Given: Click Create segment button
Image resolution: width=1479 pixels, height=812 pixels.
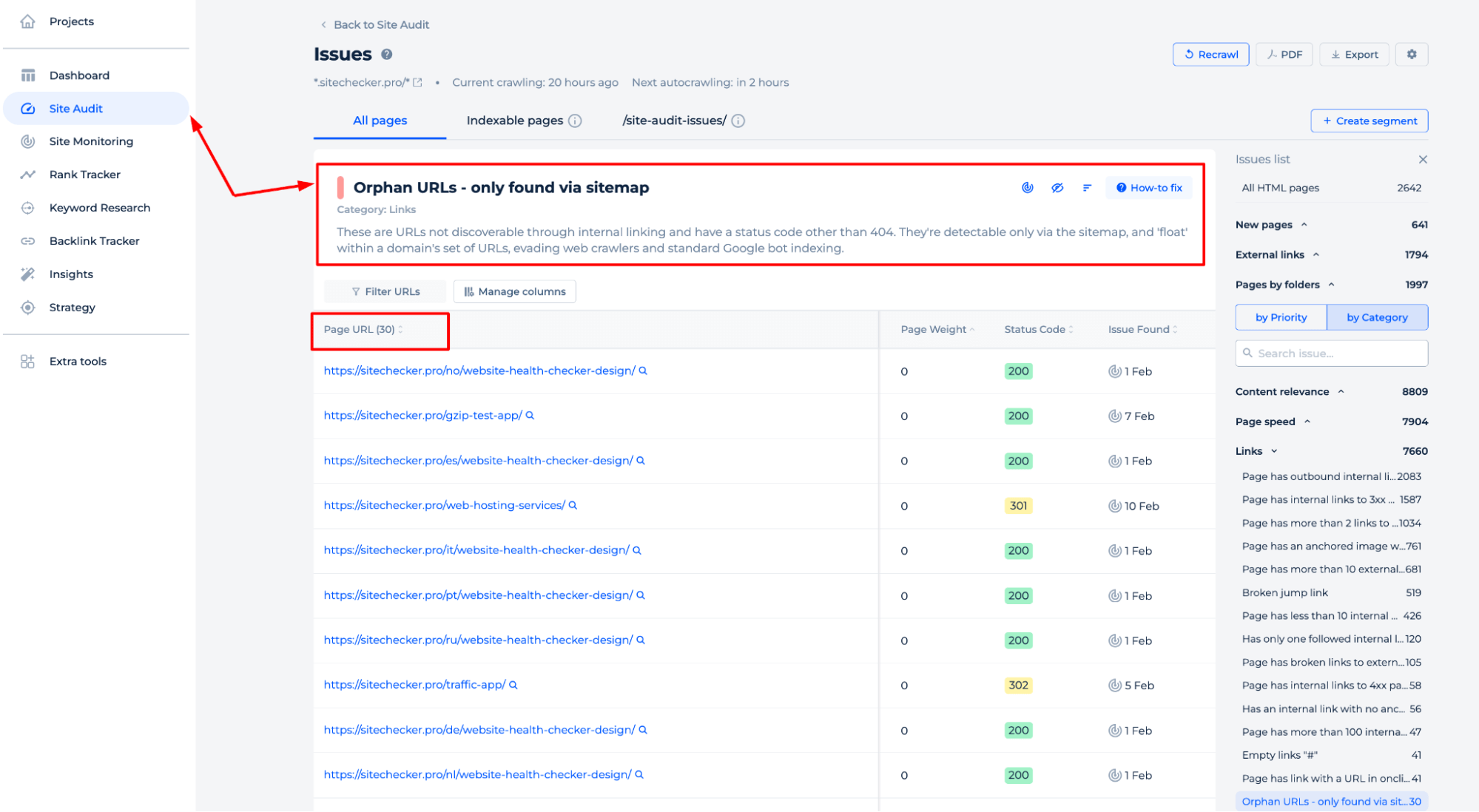Looking at the screenshot, I should (x=1369, y=121).
